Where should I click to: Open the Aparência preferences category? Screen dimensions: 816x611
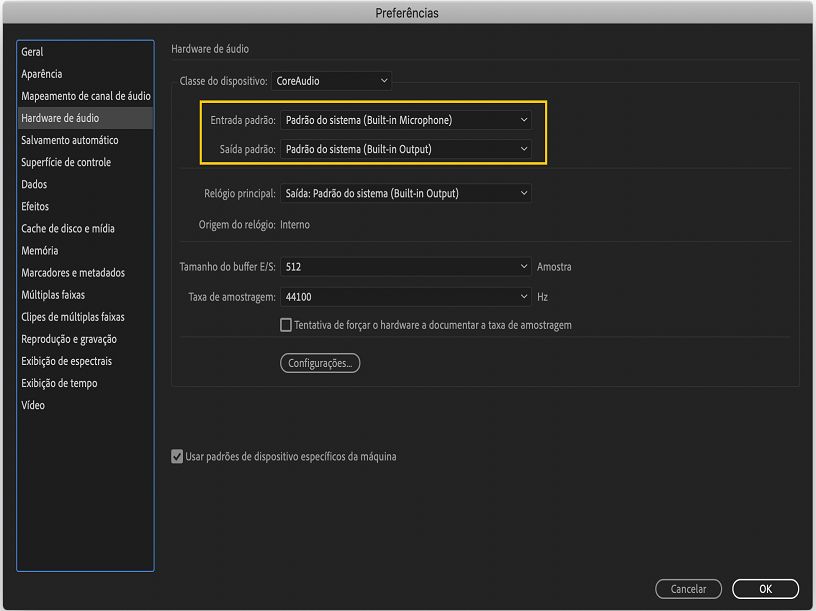pos(42,74)
